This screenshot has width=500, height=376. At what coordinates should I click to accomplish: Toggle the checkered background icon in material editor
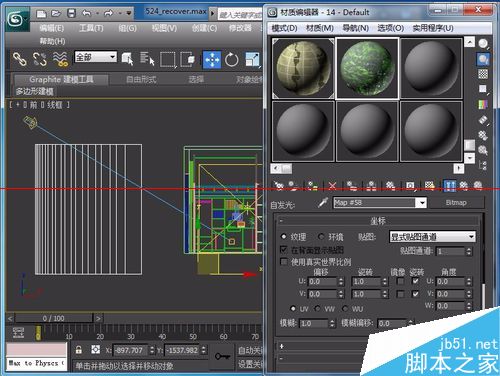pos(483,74)
